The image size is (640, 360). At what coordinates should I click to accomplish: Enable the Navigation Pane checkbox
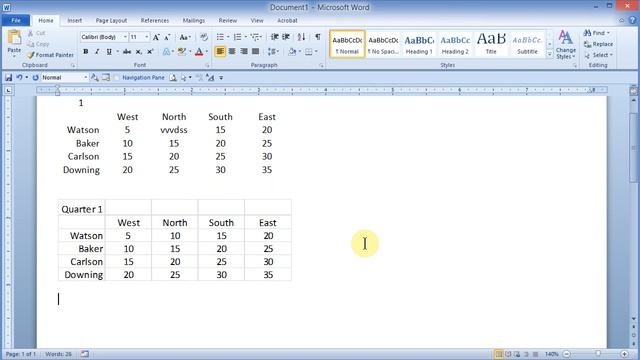click(x=117, y=78)
